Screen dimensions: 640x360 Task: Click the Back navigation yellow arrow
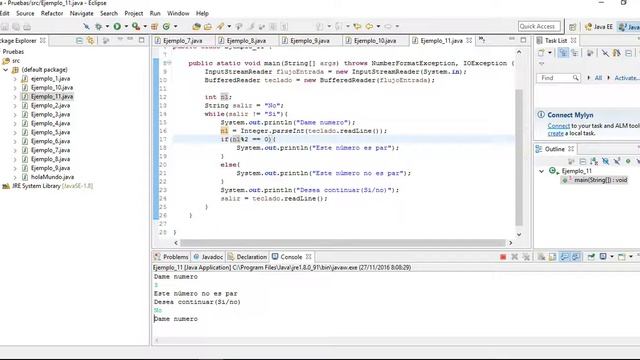tap(369, 27)
